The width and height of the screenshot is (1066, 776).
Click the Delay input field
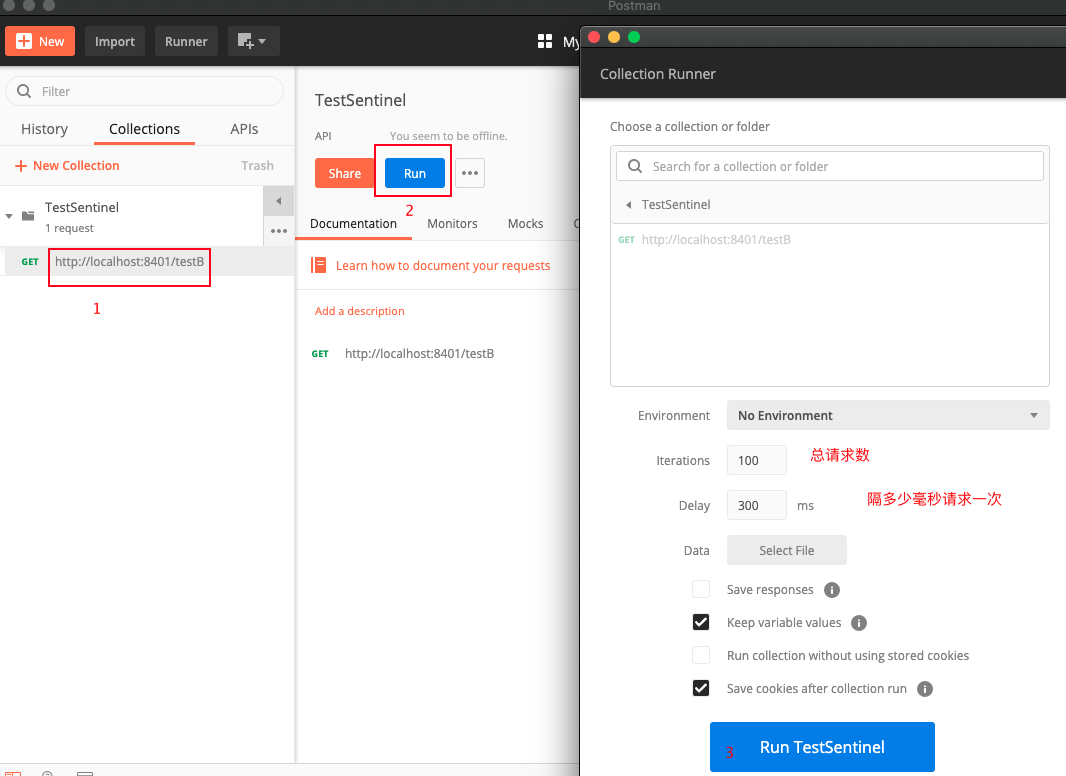pyautogui.click(x=757, y=505)
